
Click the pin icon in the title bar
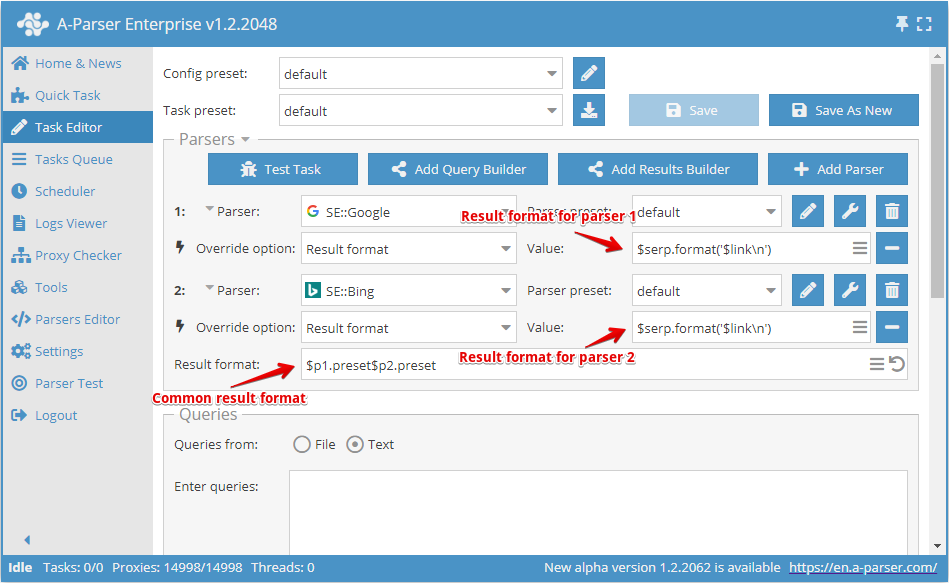click(x=902, y=24)
